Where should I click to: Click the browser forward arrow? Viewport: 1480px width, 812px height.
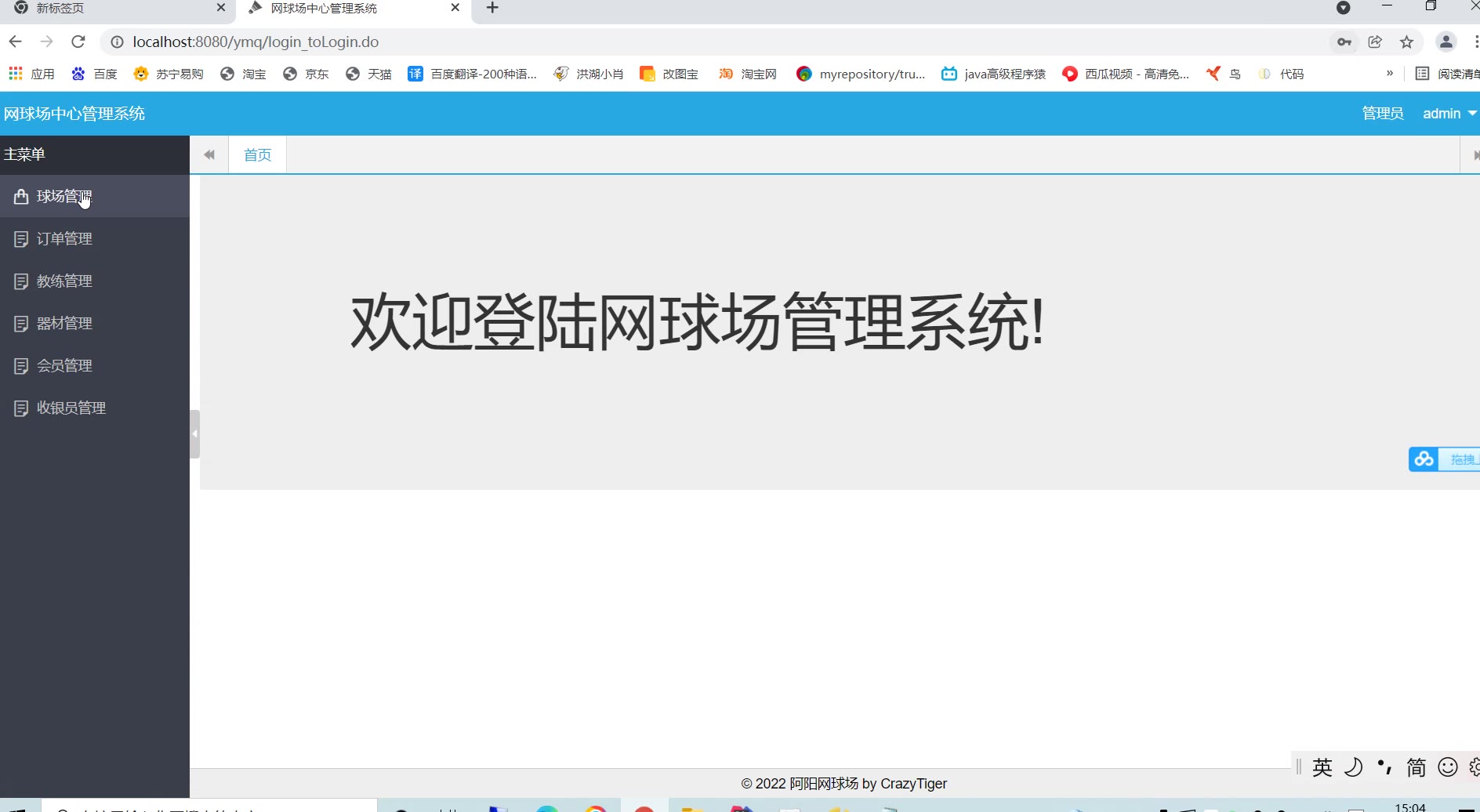click(x=47, y=42)
